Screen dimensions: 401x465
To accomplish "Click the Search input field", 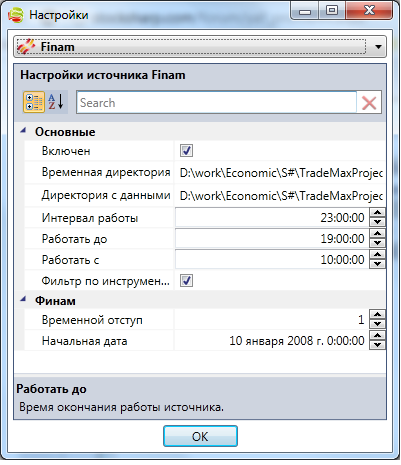I will tap(216, 103).
